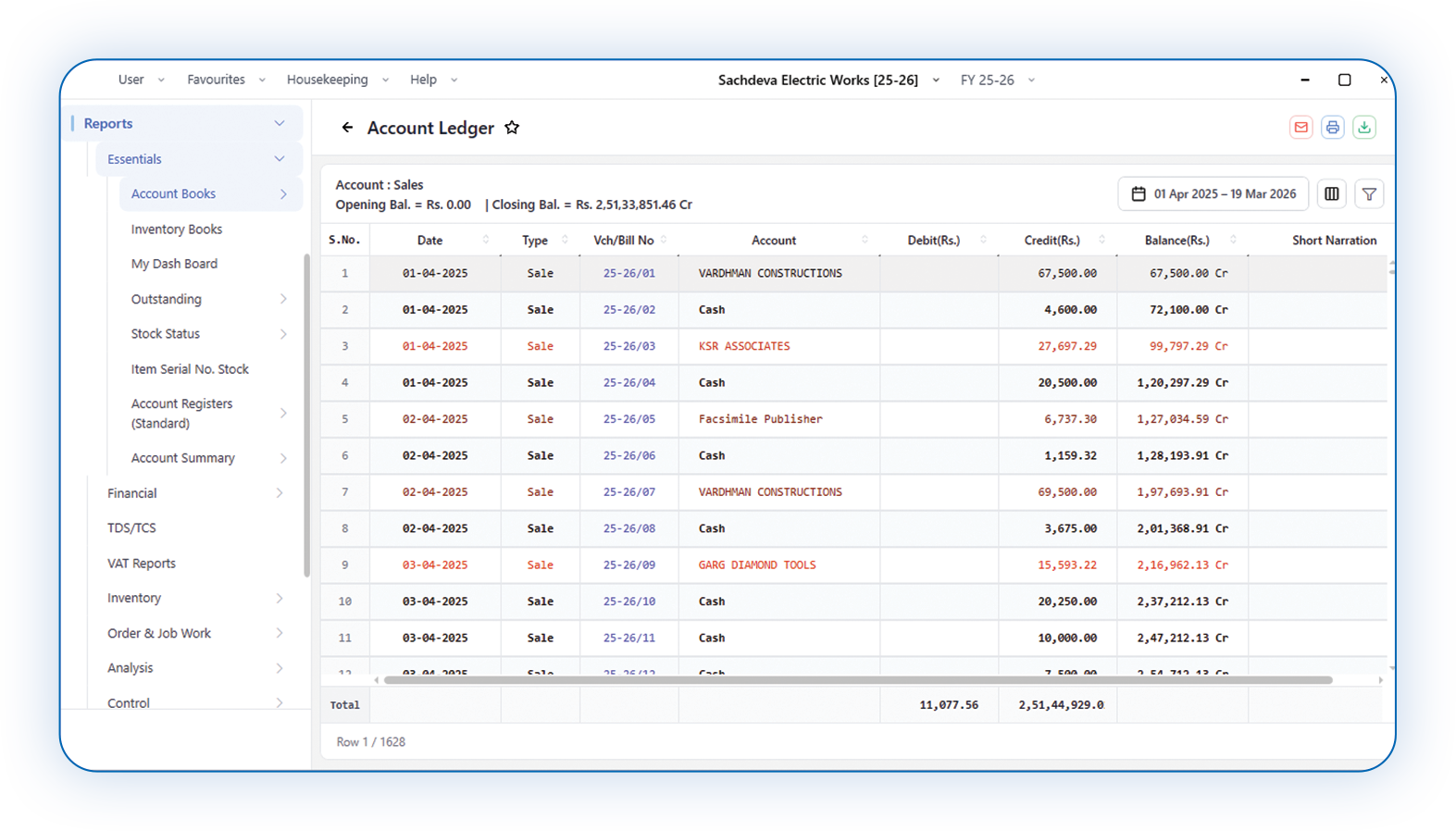Change date range 01 Apr 2025 – 19 Mar 2026
Screen dimensions: 1456x831
point(1213,193)
